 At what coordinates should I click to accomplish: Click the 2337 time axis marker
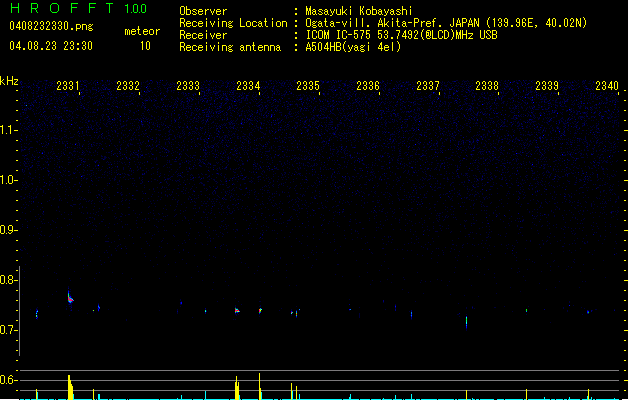click(x=428, y=85)
